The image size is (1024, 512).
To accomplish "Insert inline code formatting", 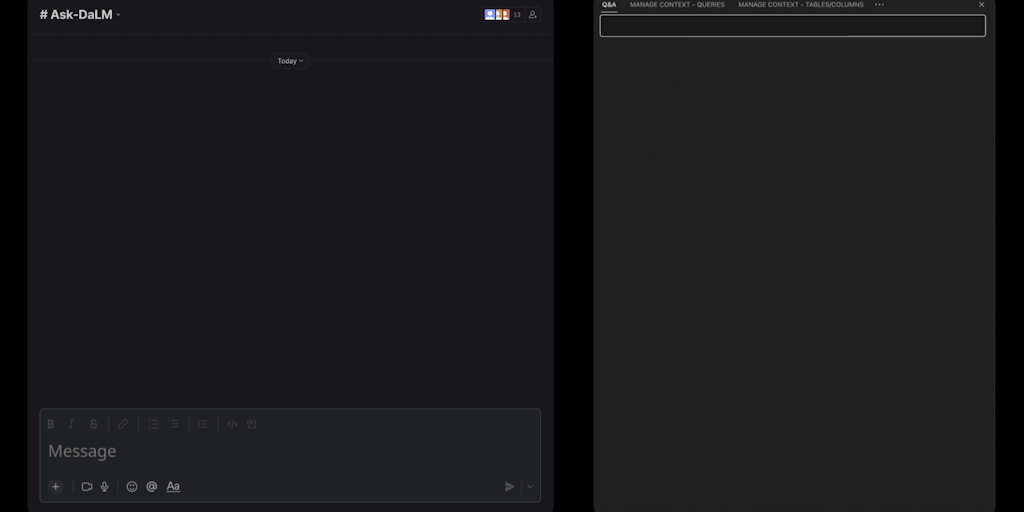I will point(232,424).
